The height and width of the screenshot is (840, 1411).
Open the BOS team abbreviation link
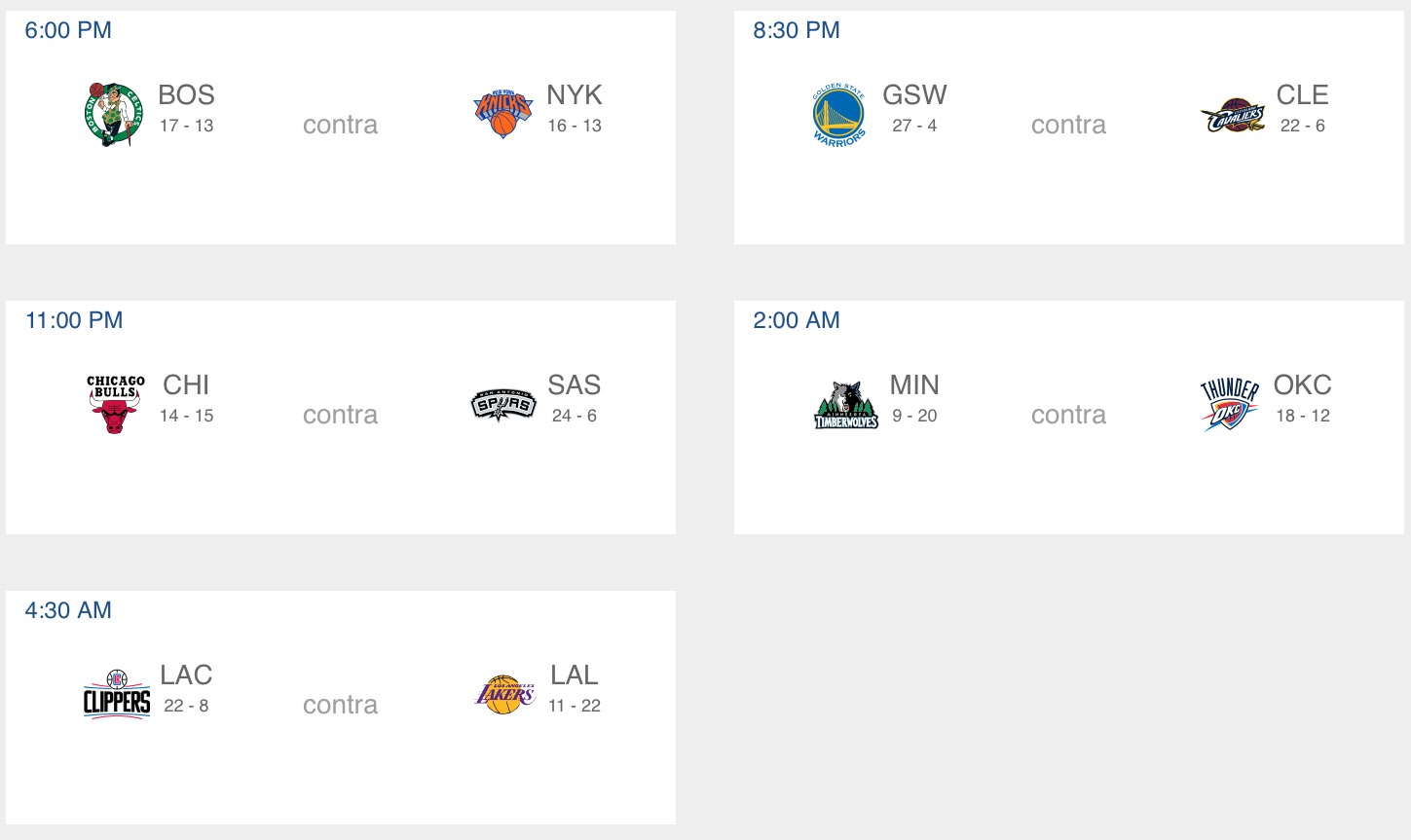coord(186,95)
